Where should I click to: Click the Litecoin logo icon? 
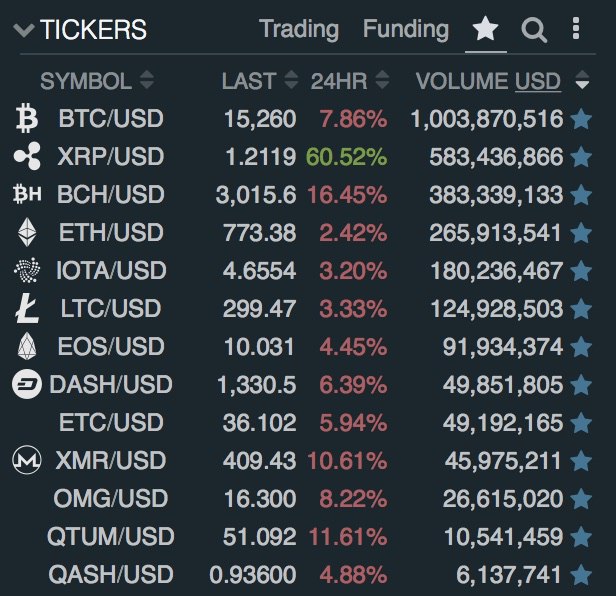coord(27,308)
